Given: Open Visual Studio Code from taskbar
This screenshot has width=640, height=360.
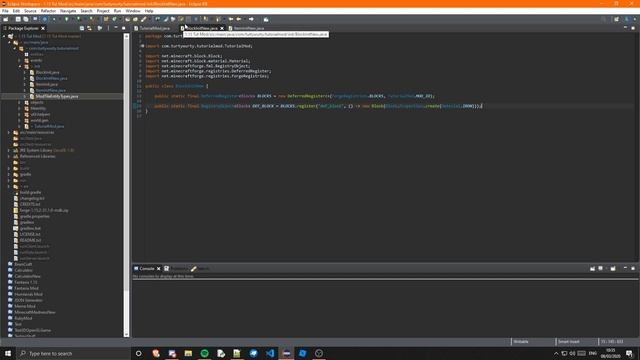Looking at the screenshot, I should [x=270, y=353].
